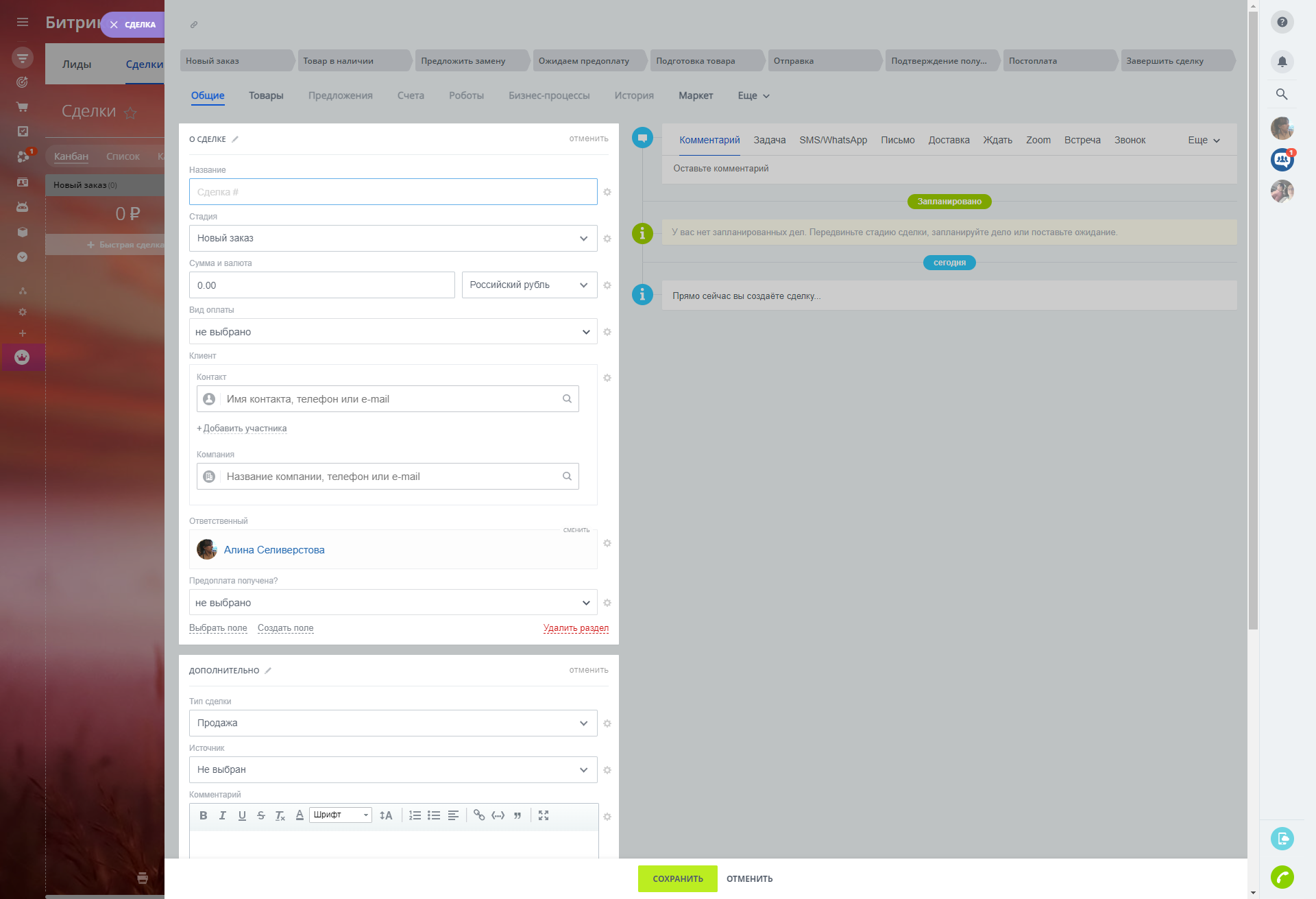Screen dimensions: 1316x899
Task: Click the Название deal name input field
Action: tap(393, 192)
